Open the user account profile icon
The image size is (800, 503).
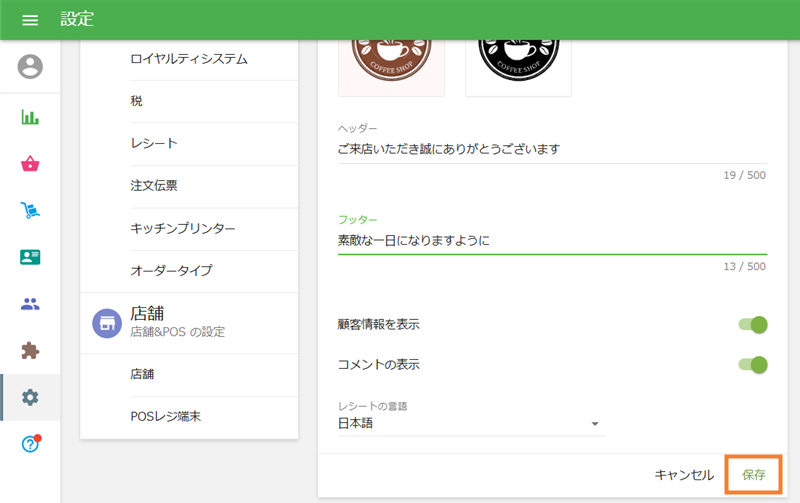click(x=30, y=66)
